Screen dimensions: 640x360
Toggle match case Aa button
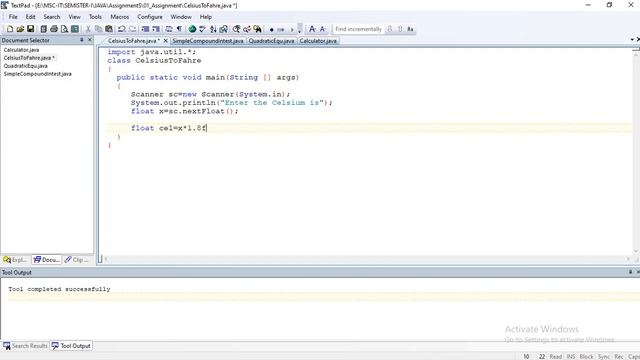(410, 29)
